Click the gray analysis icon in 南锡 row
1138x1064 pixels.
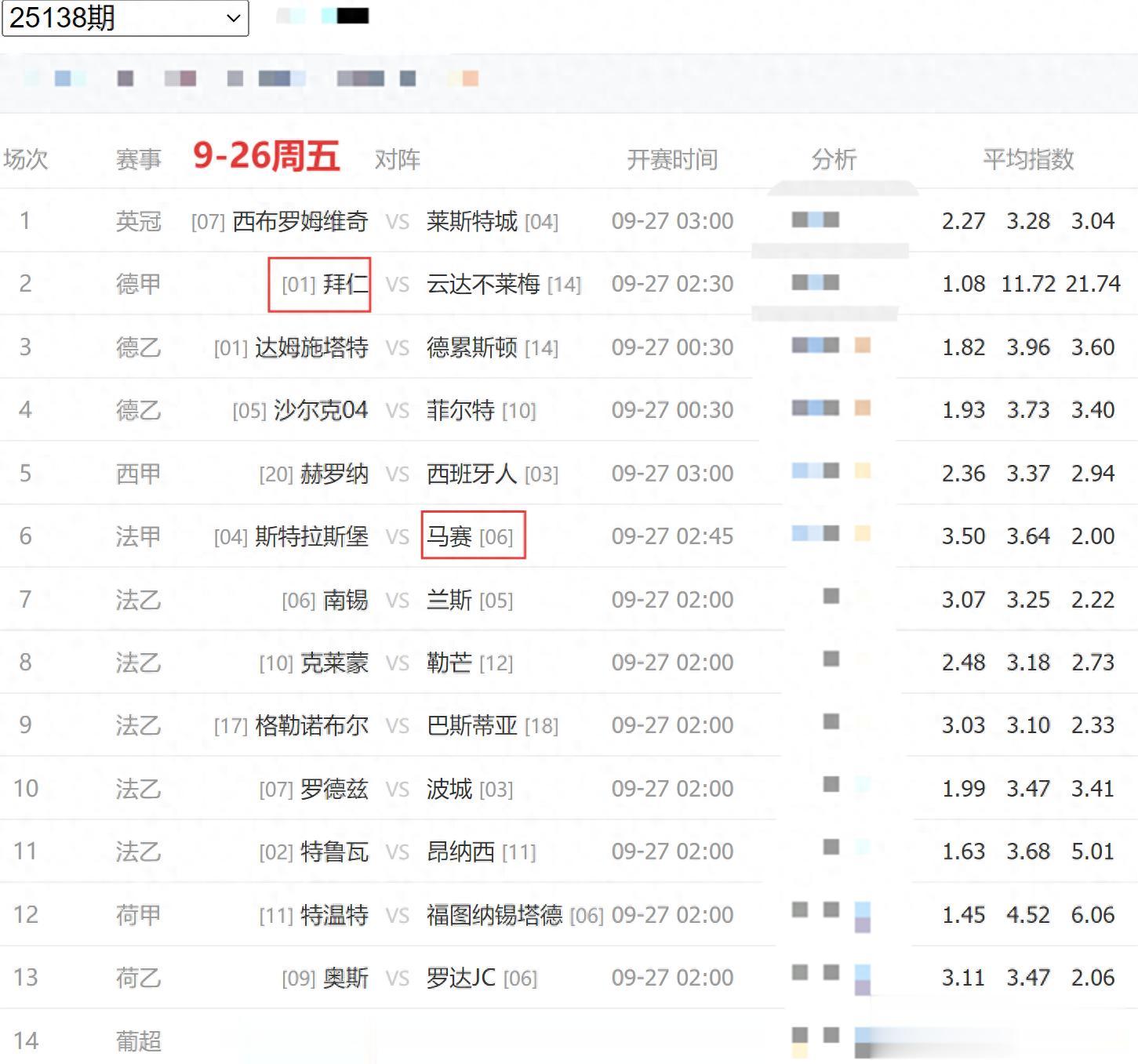[831, 597]
